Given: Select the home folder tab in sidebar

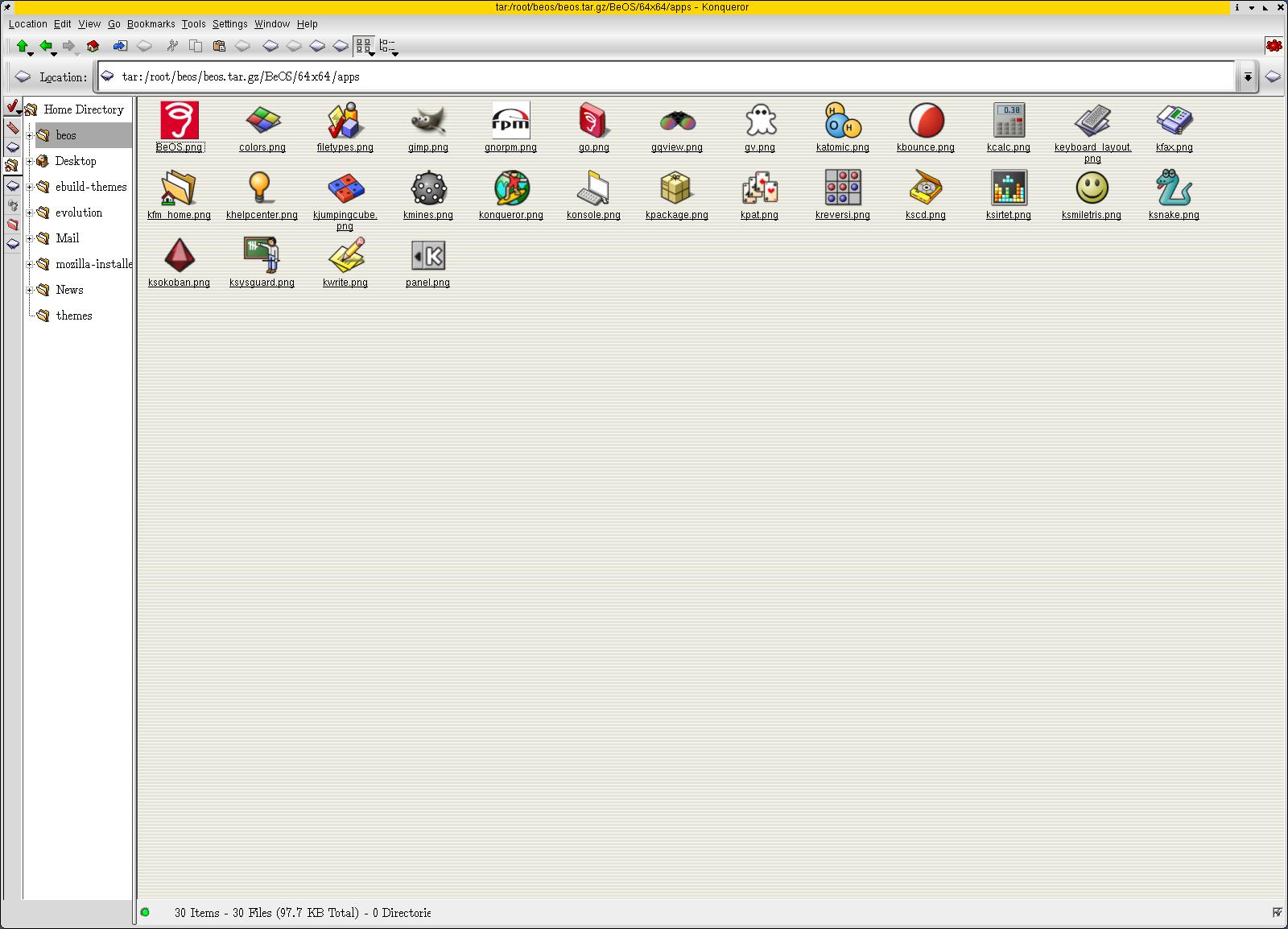Looking at the screenshot, I should (x=12, y=166).
